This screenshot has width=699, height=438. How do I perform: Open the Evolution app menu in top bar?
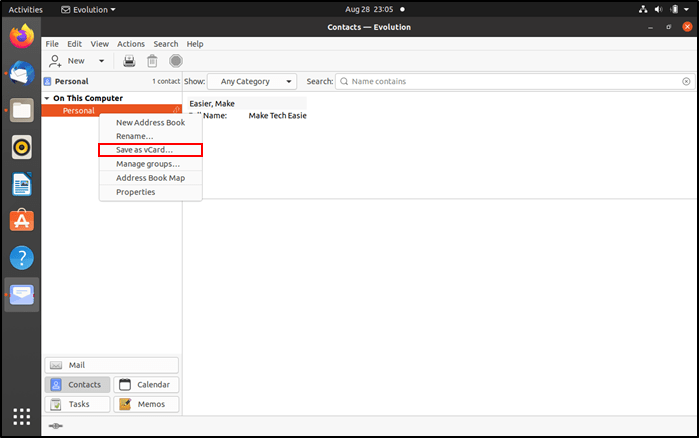[88, 9]
